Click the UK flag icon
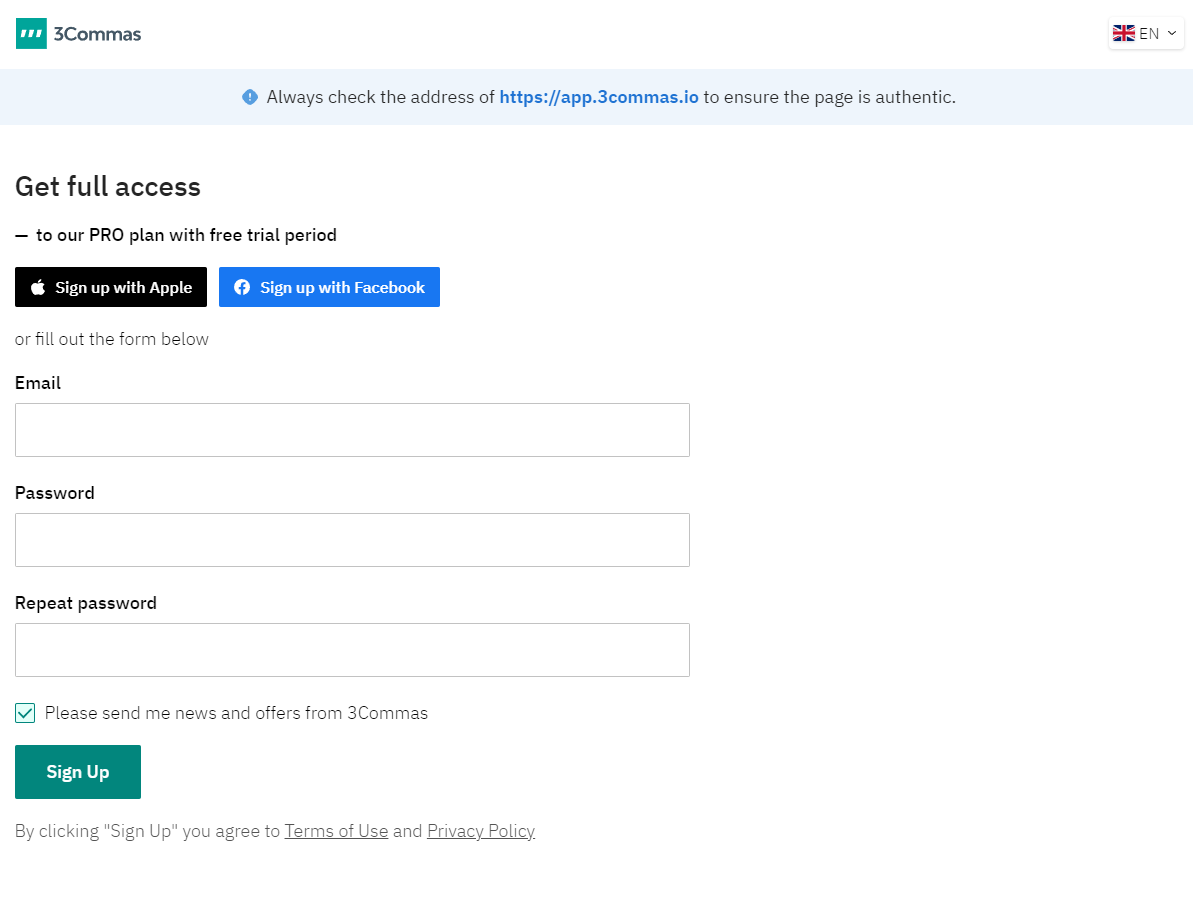 click(1123, 33)
